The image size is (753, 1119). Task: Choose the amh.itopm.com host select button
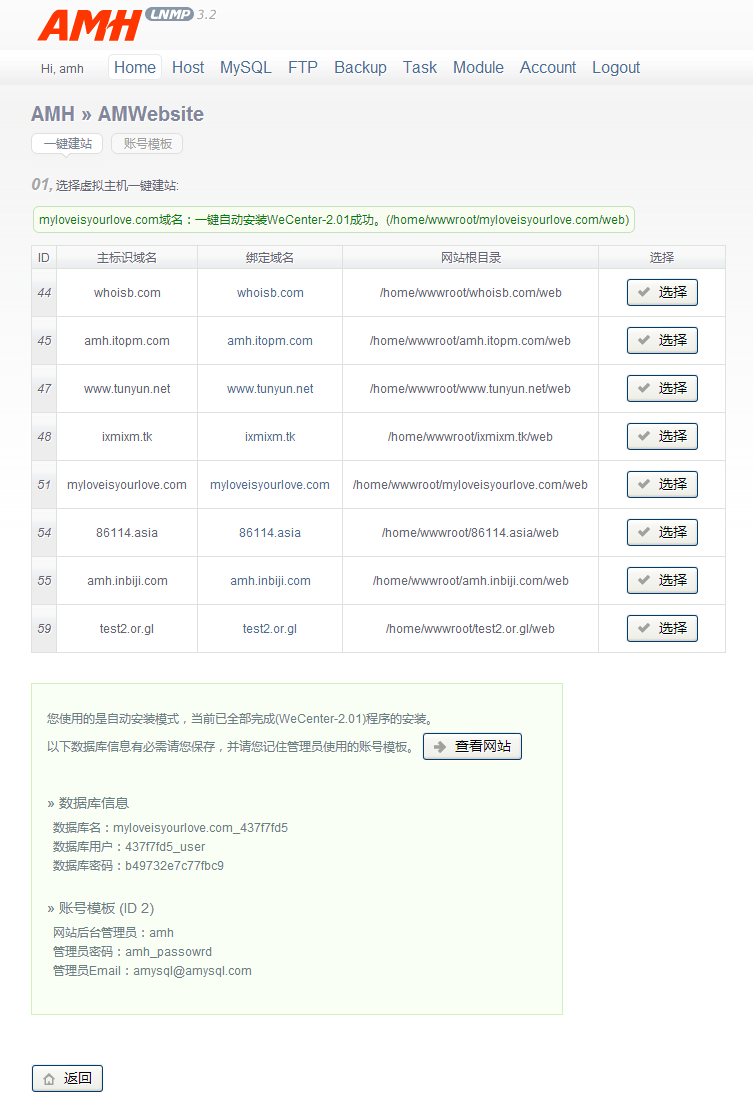[x=662, y=341]
